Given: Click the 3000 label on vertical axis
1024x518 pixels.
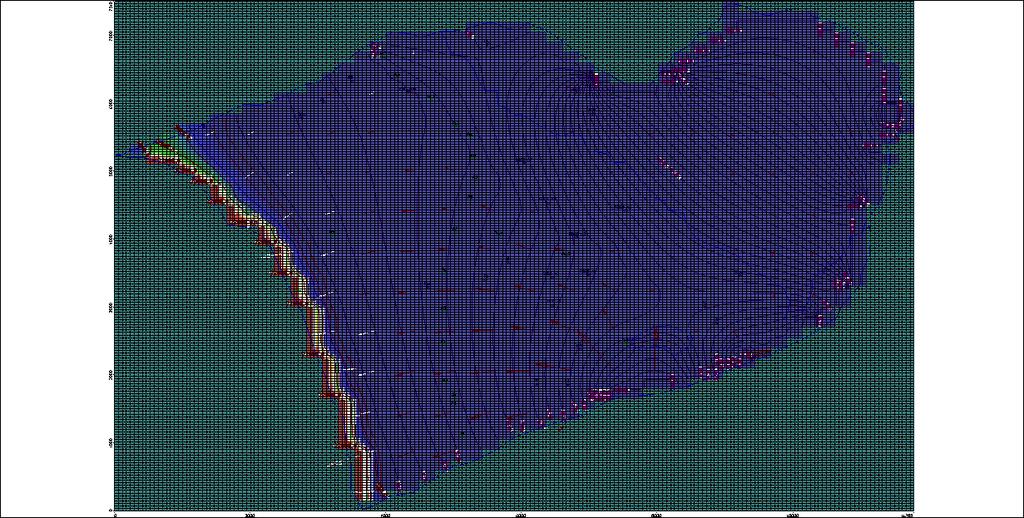Looking at the screenshot, I should pos(110,306).
